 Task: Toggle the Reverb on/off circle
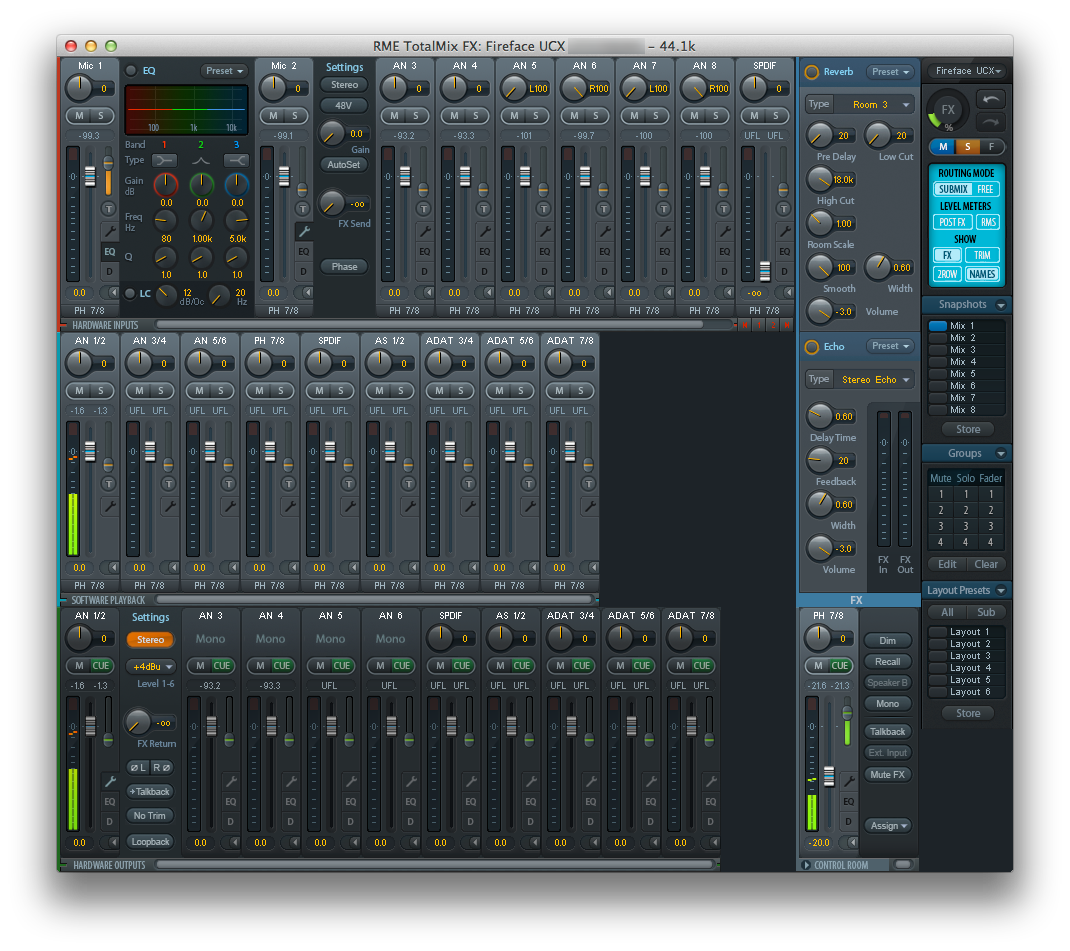coord(811,72)
